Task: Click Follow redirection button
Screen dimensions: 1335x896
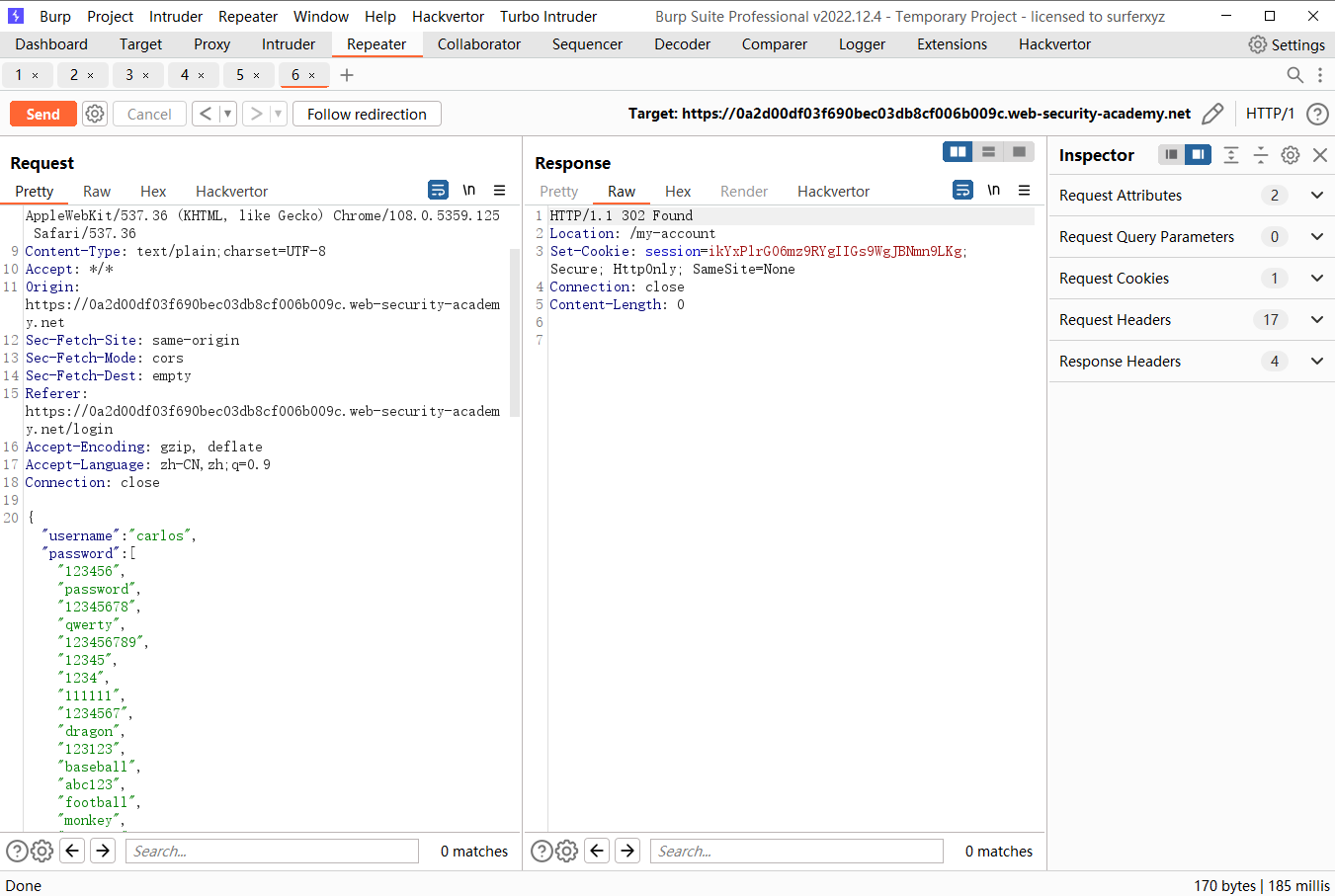Action: pos(367,114)
